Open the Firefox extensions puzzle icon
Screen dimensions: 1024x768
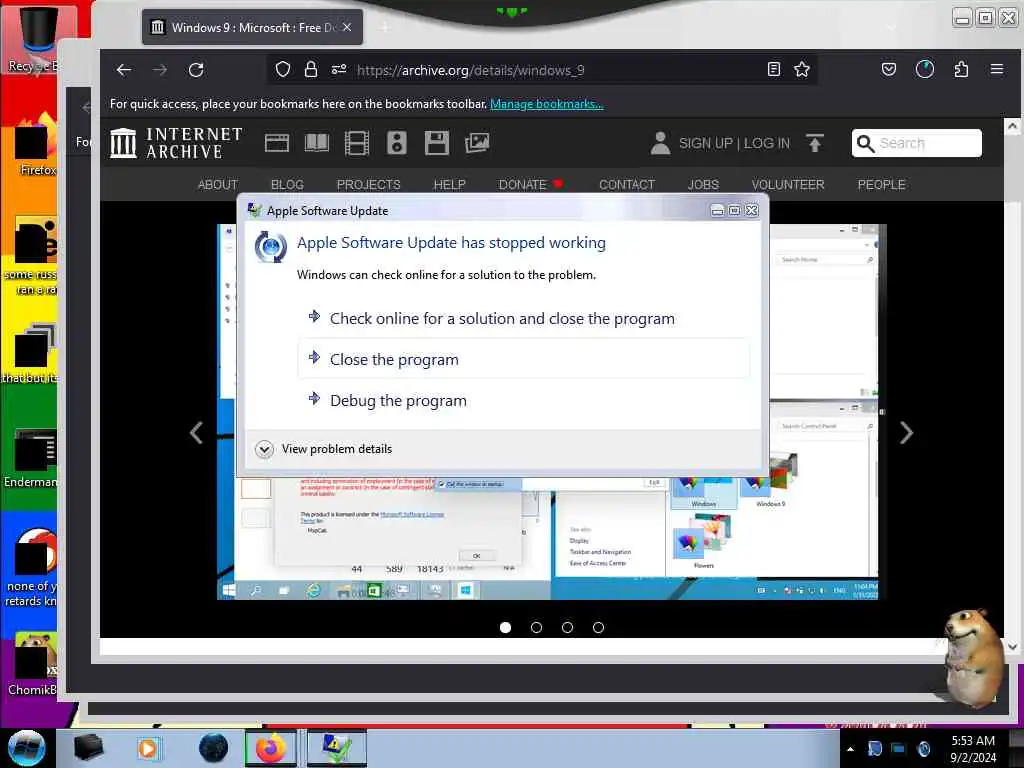coord(961,69)
